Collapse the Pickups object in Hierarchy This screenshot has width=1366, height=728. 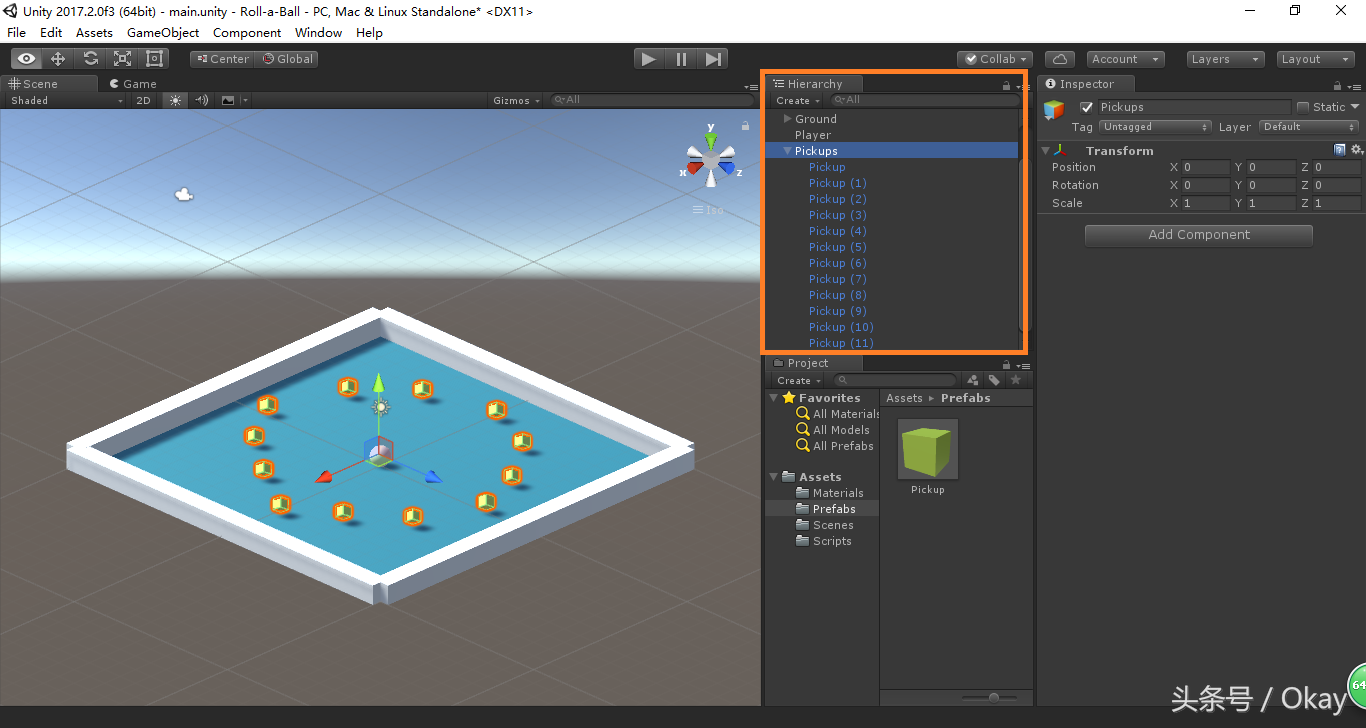click(787, 151)
